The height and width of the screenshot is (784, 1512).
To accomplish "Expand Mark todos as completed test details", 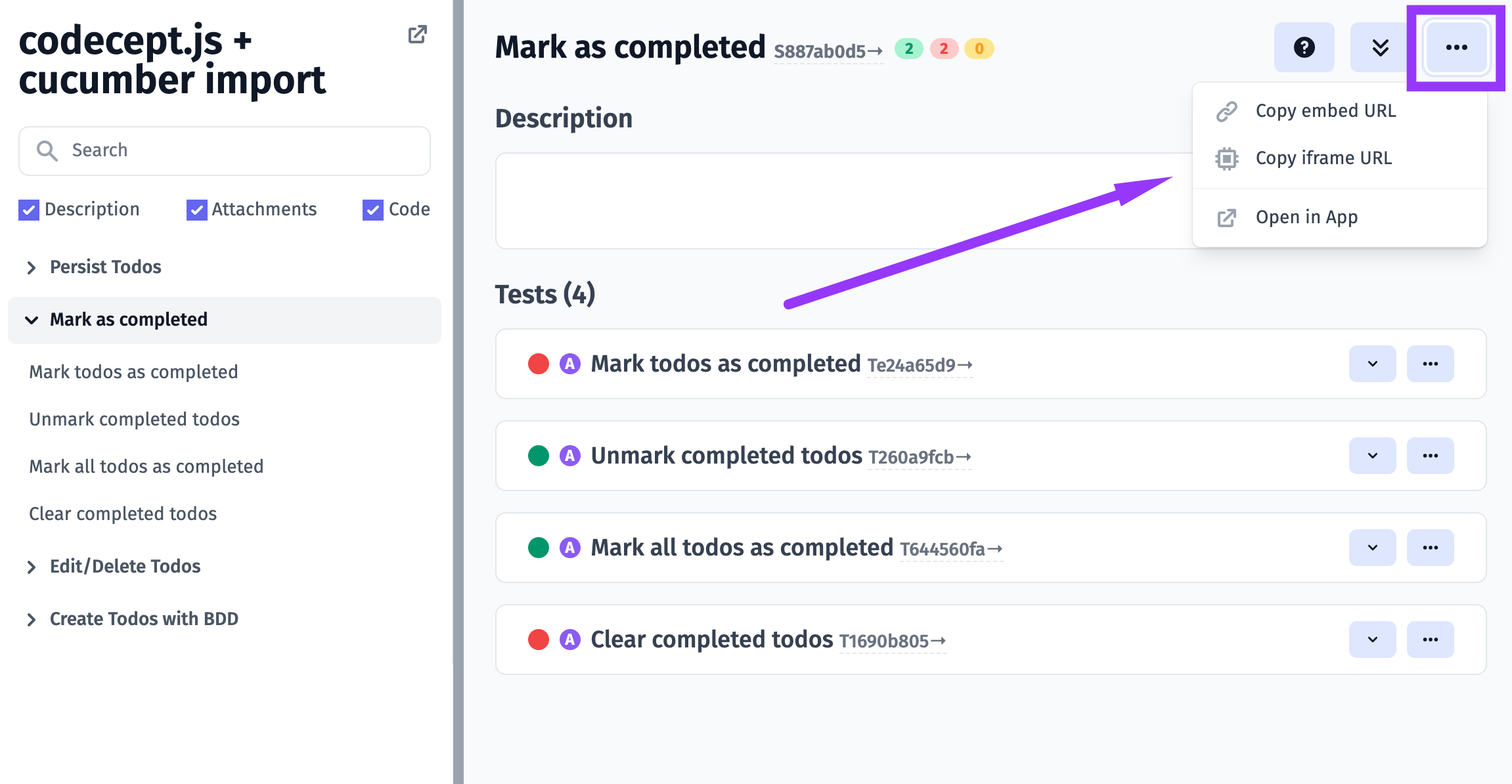I will (1372, 364).
